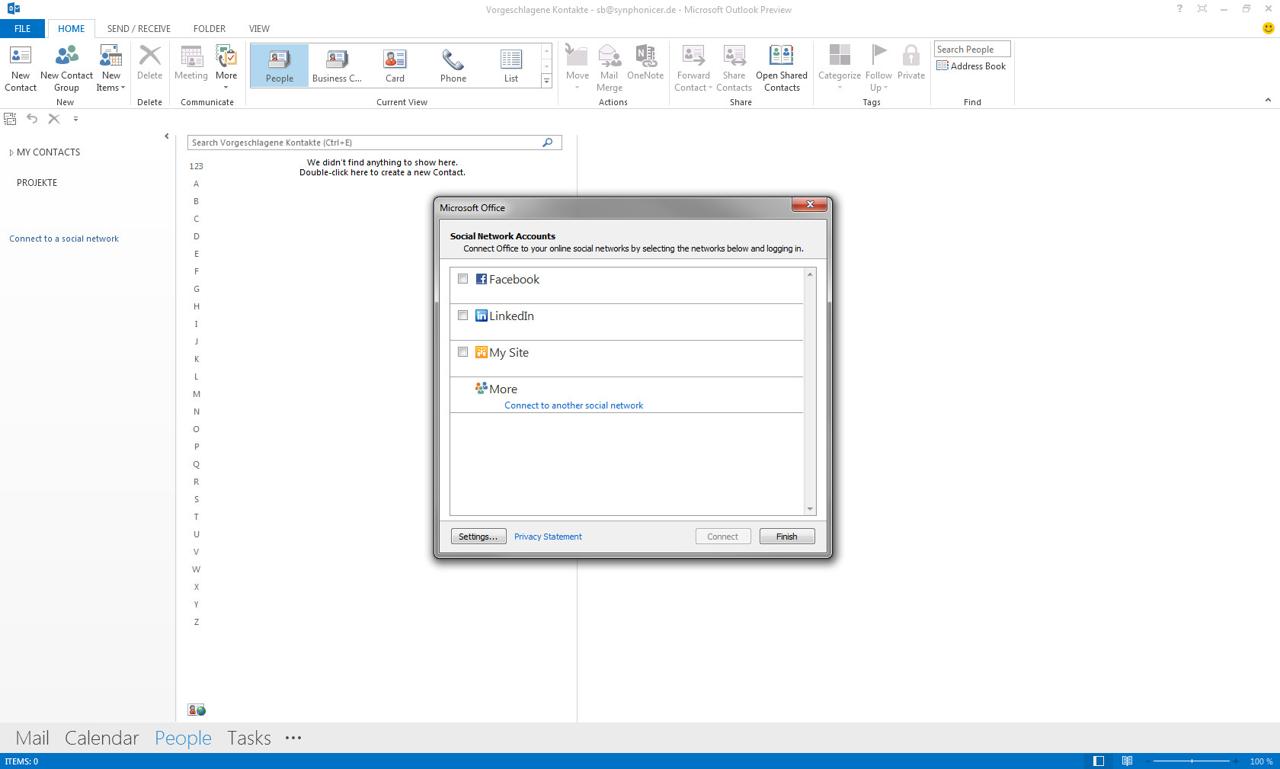The width and height of the screenshot is (1280, 769).
Task: Open the Privacy Statement link
Action: coord(548,537)
